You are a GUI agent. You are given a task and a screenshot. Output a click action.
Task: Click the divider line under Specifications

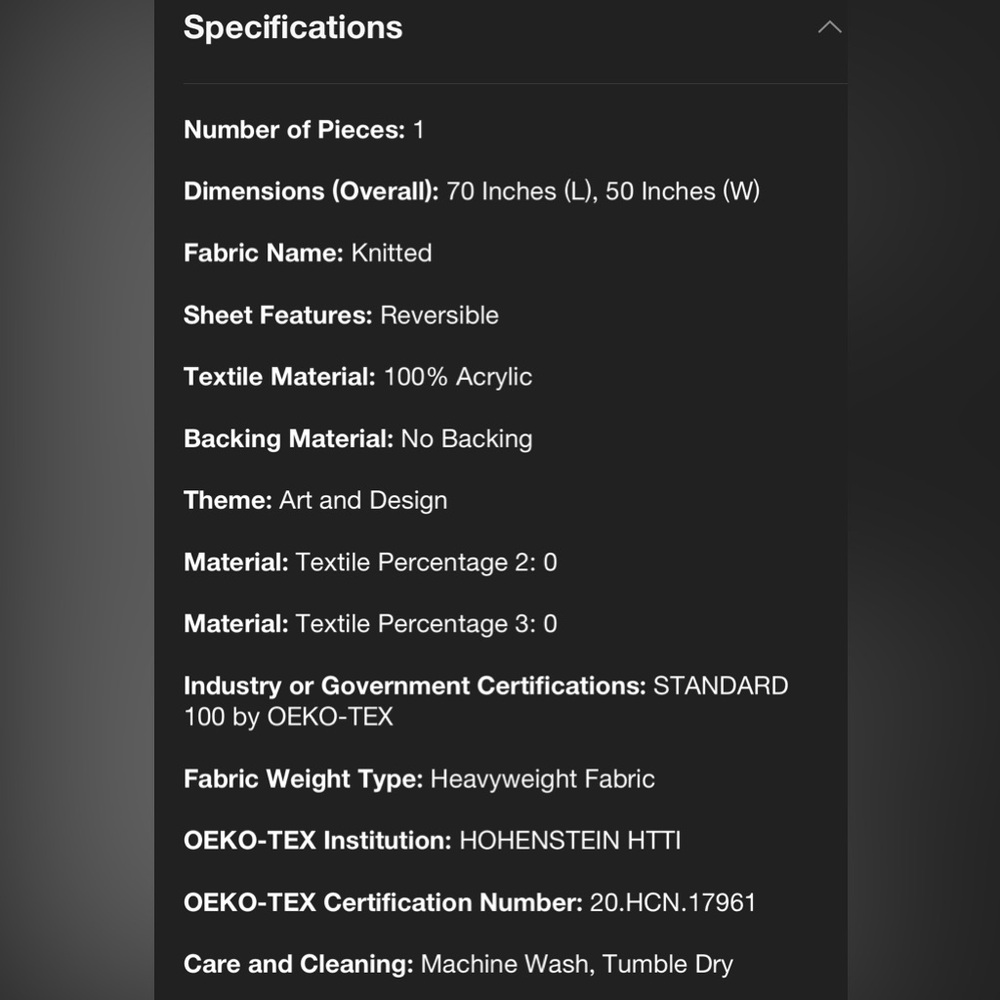click(515, 84)
